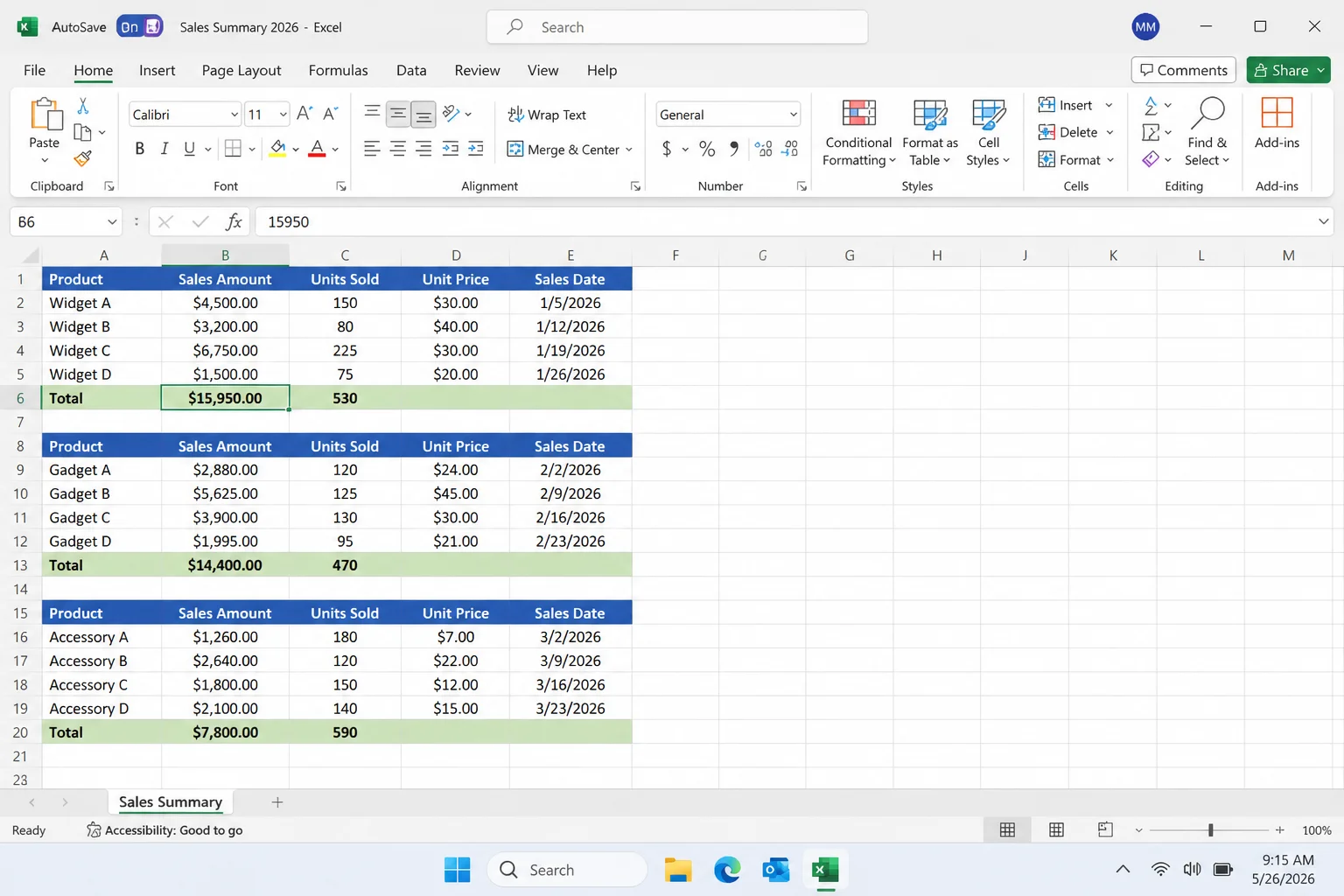Apply Comma style
This screenshot has width=1344, height=896.
click(x=734, y=149)
